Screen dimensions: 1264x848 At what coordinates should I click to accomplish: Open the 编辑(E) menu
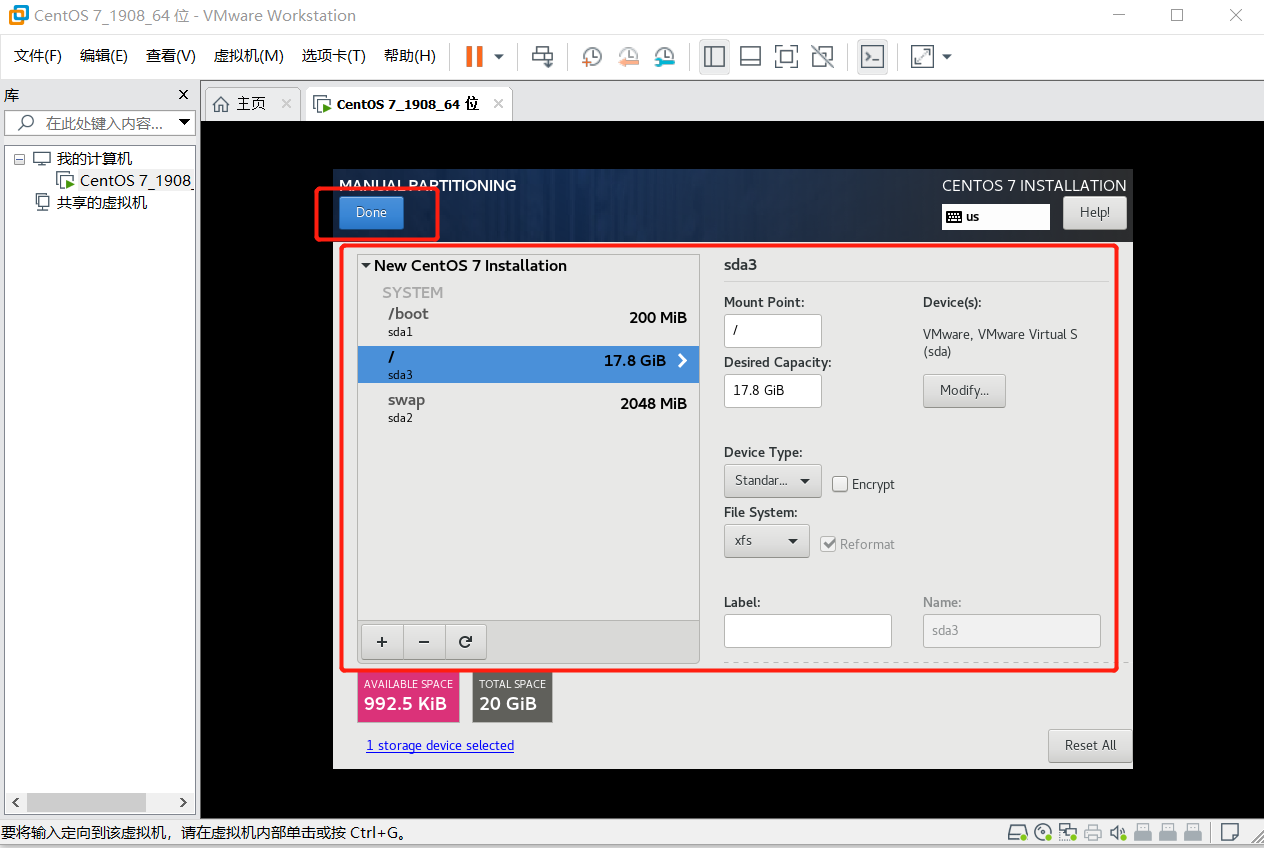click(104, 56)
